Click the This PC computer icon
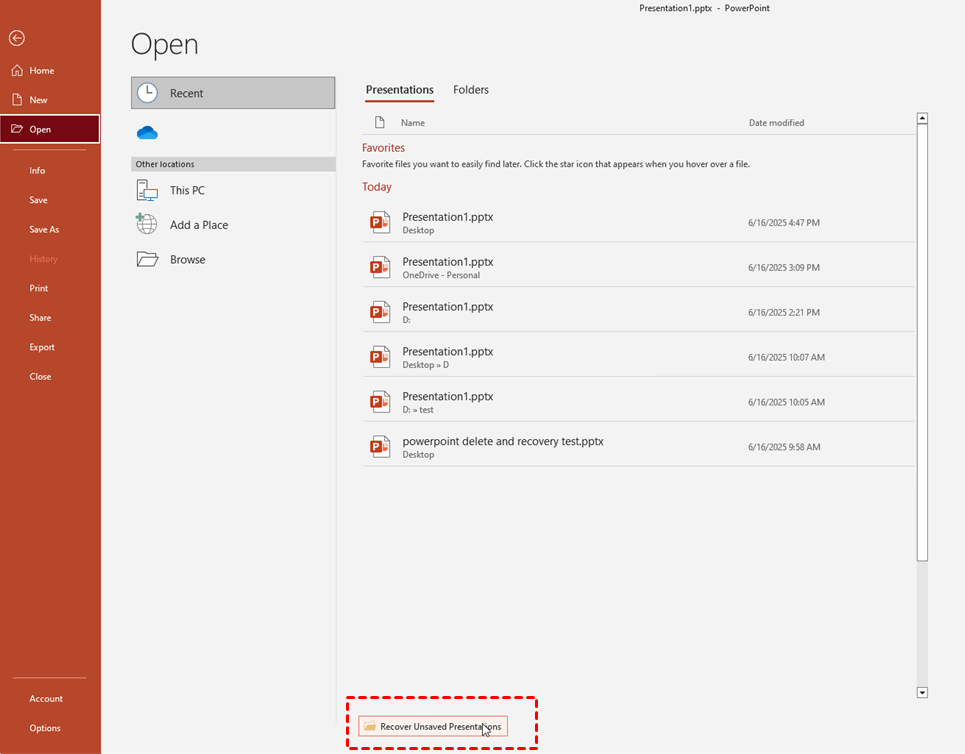Viewport: 965px width, 754px height. 147,190
